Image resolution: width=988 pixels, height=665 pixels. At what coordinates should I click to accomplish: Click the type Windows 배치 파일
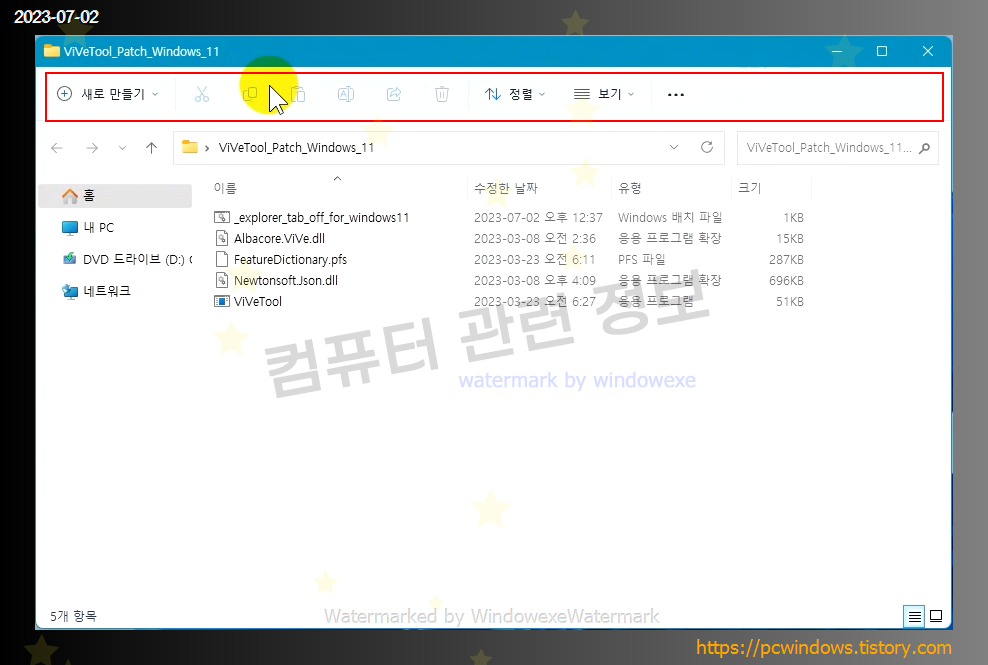(670, 217)
